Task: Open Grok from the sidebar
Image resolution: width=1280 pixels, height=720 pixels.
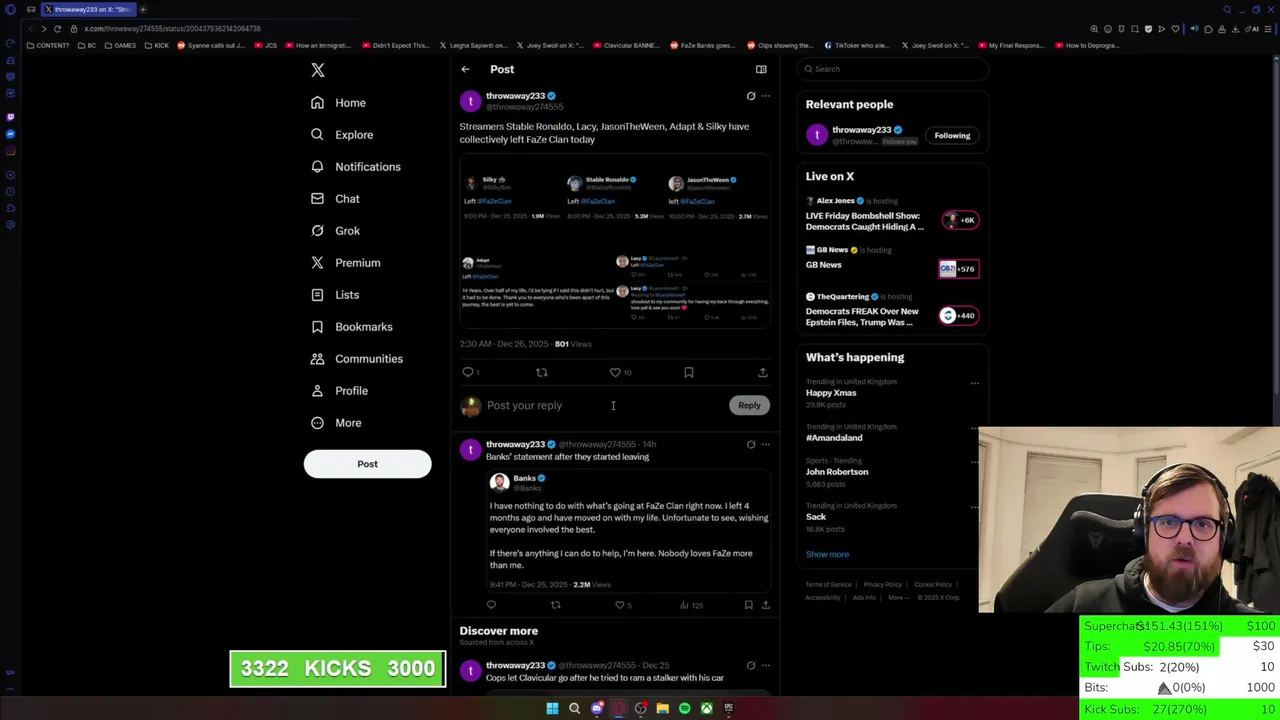Action: coord(335,231)
